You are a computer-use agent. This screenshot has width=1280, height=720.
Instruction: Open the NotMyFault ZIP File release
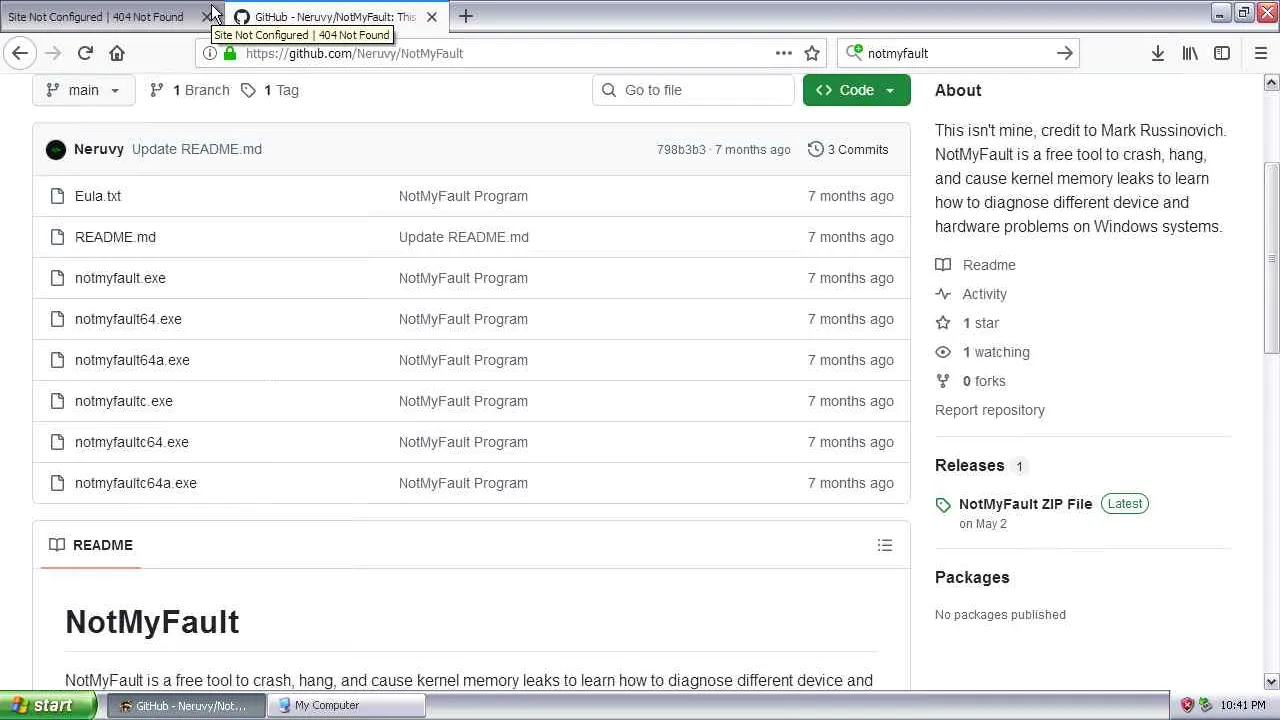1025,504
